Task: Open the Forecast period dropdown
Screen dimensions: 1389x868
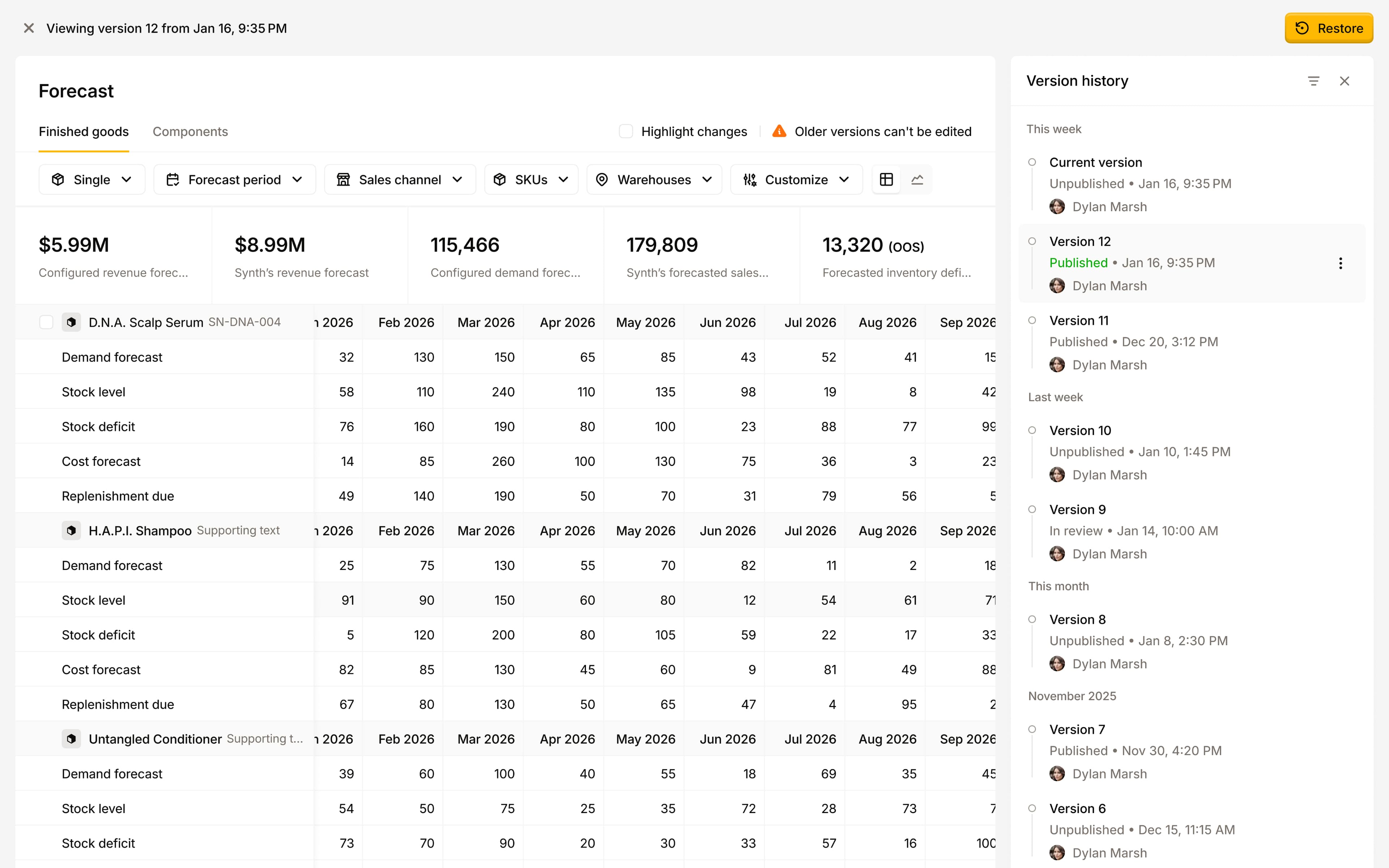Action: pyautogui.click(x=234, y=180)
